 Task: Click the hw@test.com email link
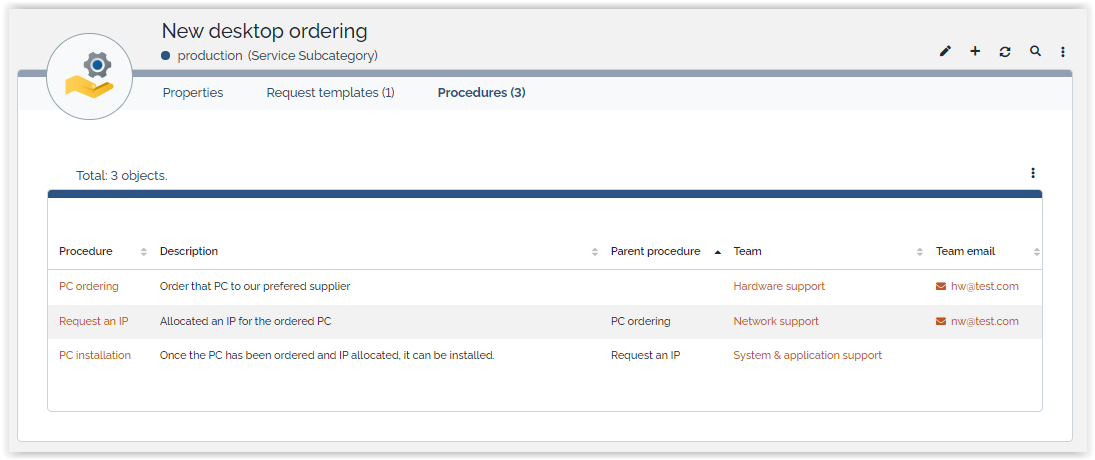[x=985, y=286]
